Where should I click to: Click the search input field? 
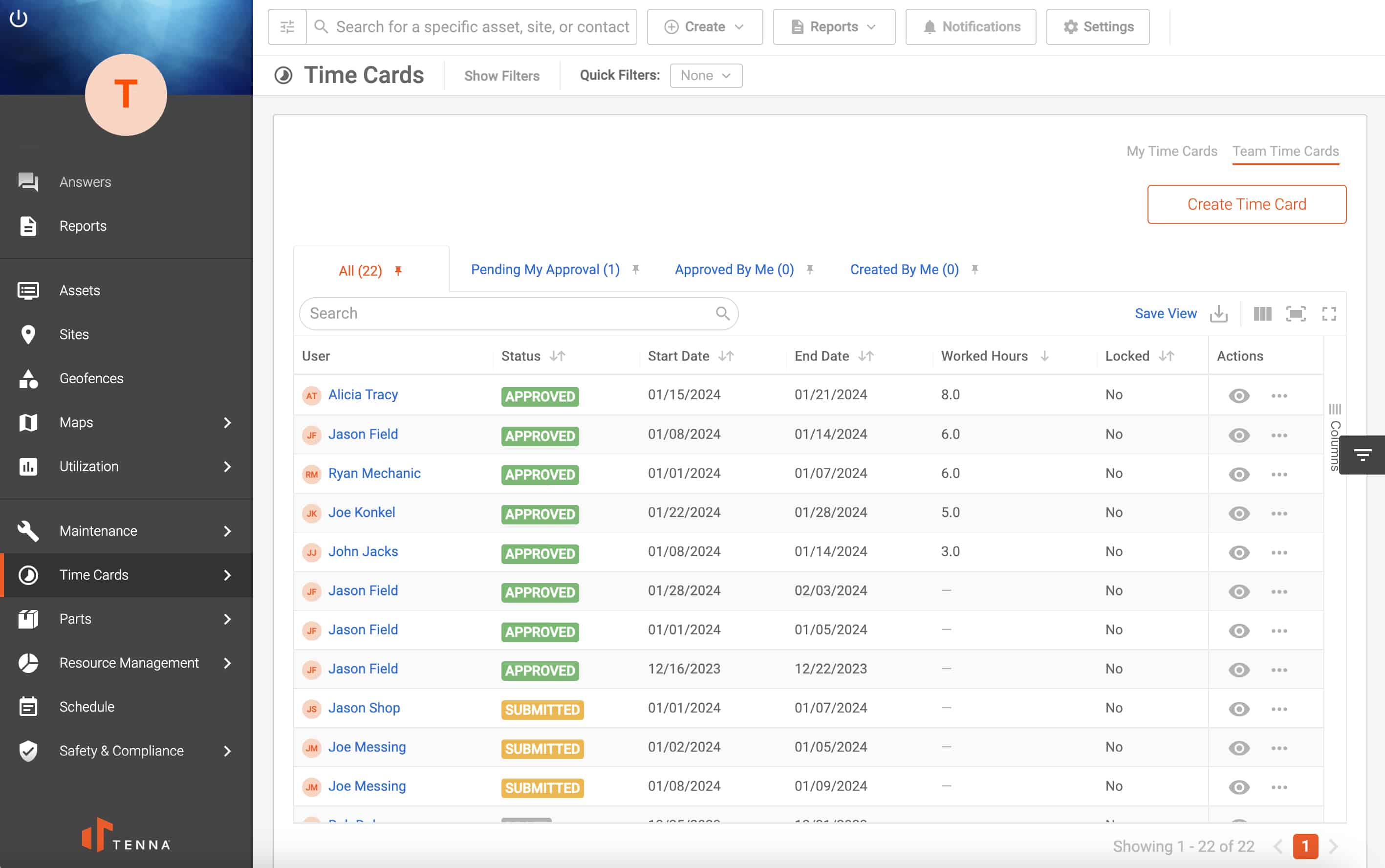point(518,312)
